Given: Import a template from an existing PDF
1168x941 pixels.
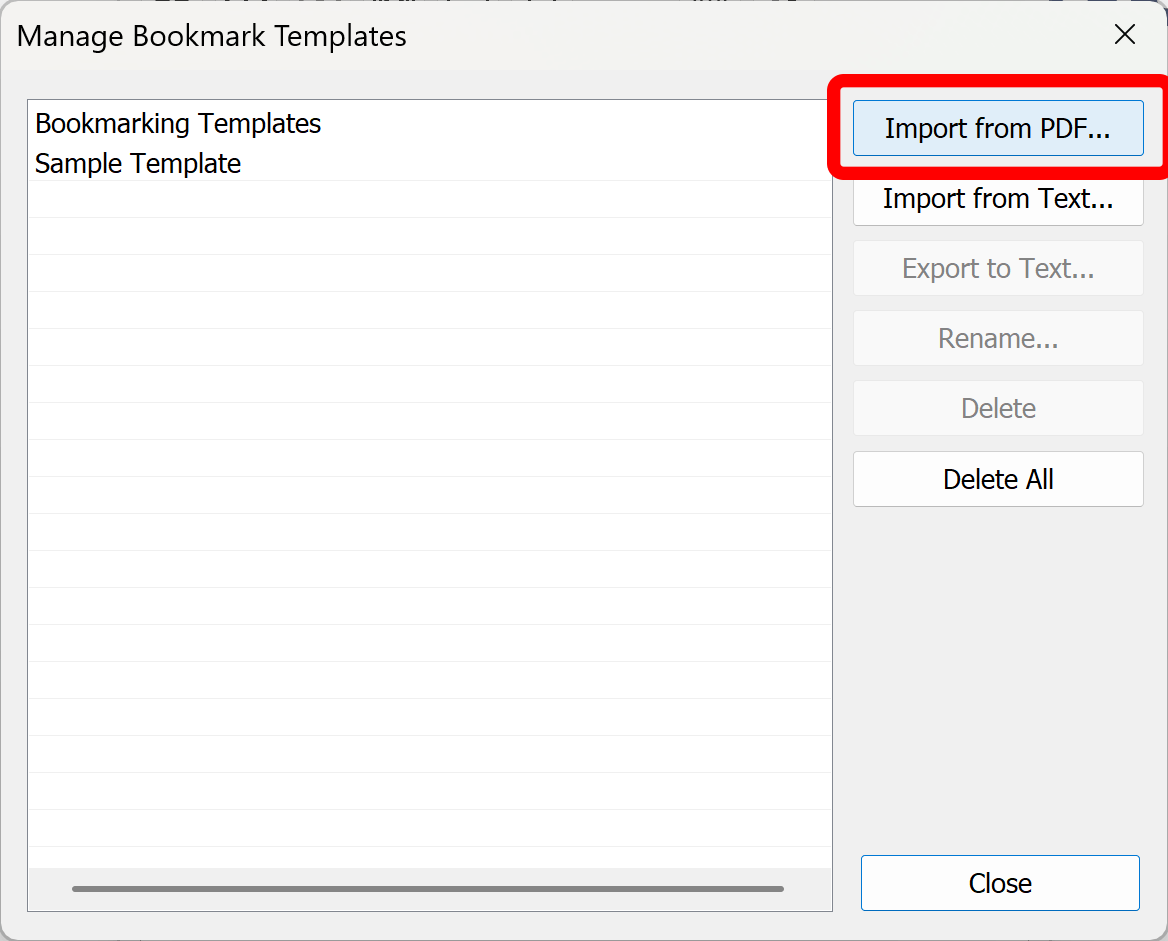Looking at the screenshot, I should (998, 128).
